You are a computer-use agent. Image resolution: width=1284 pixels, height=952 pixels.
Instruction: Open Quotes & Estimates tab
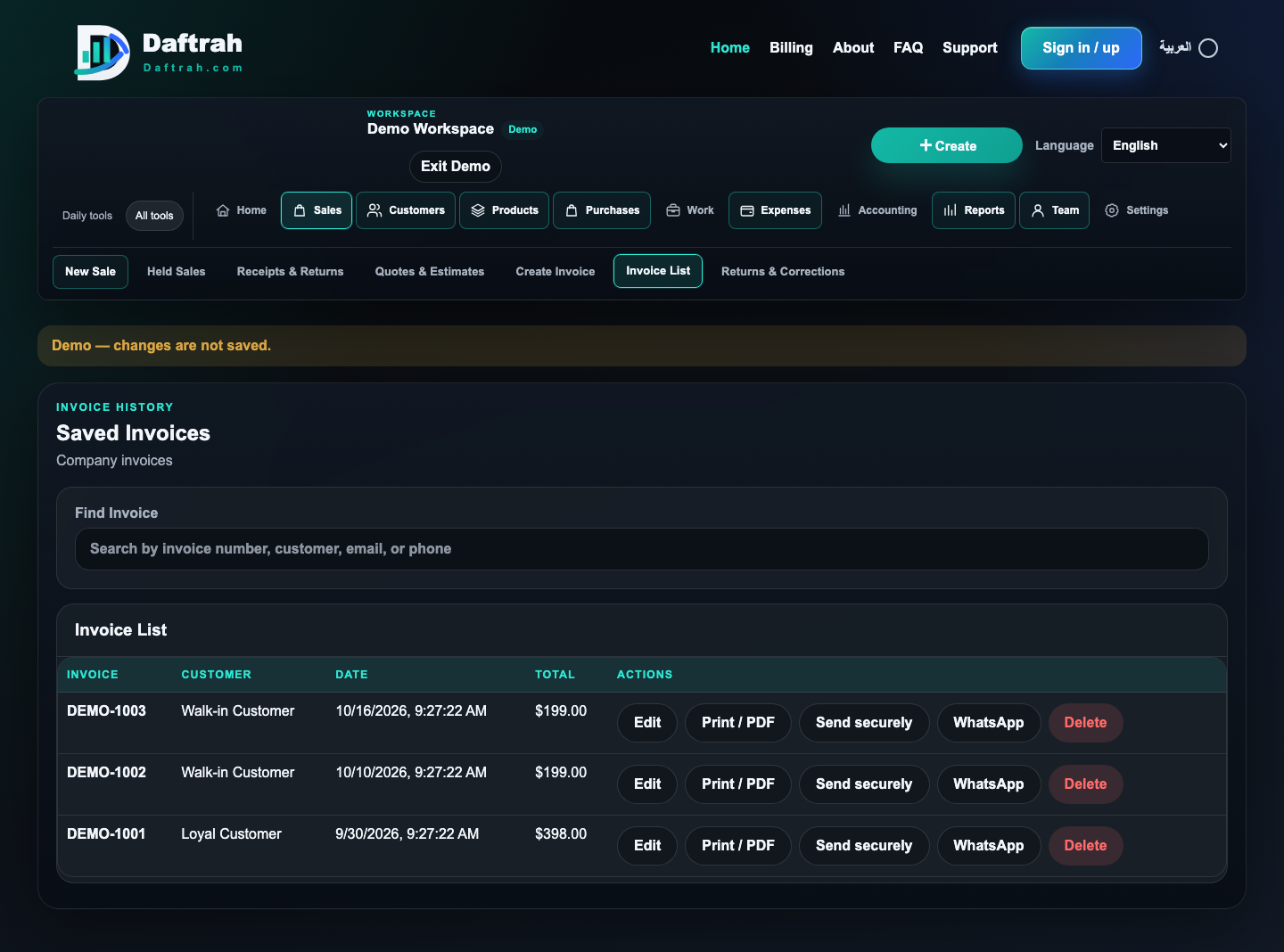430,272
